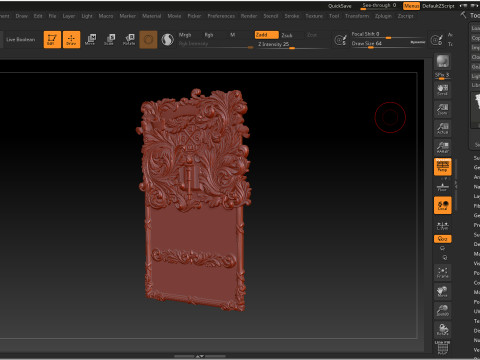
Task: Toggle the L.Sym local symmetry button
Action: coord(443,226)
